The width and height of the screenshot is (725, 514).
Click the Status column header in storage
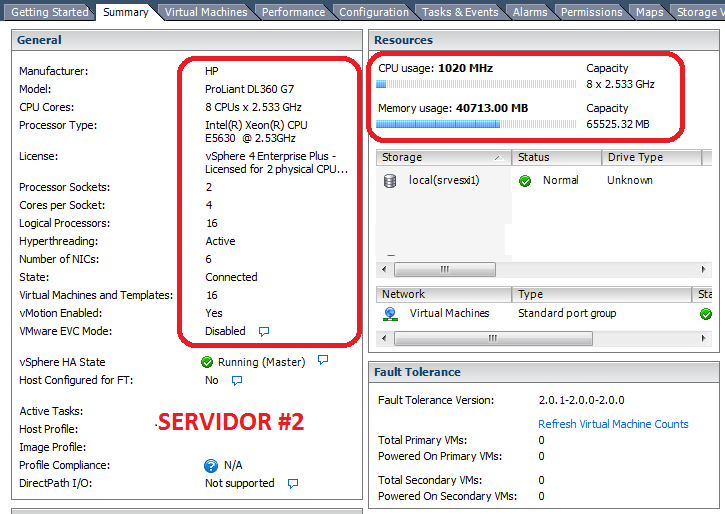tap(556, 157)
